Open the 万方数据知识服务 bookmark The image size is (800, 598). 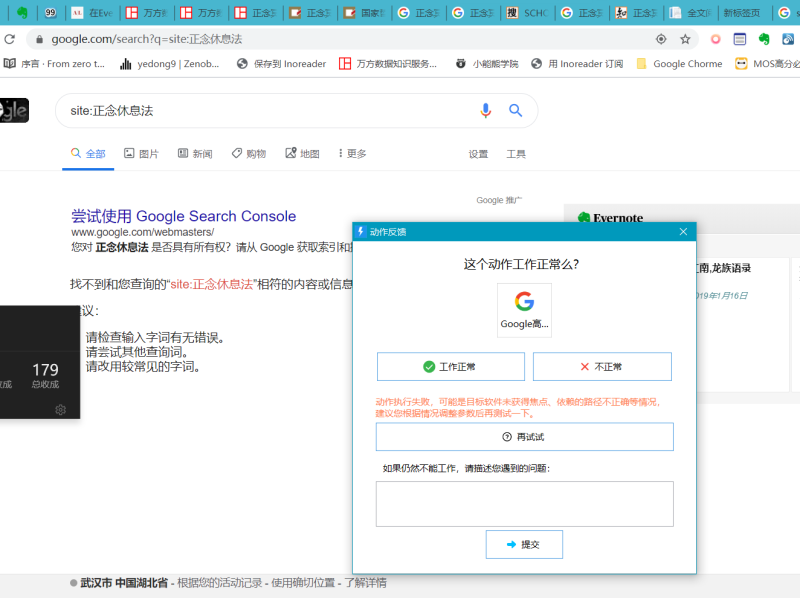click(x=388, y=64)
